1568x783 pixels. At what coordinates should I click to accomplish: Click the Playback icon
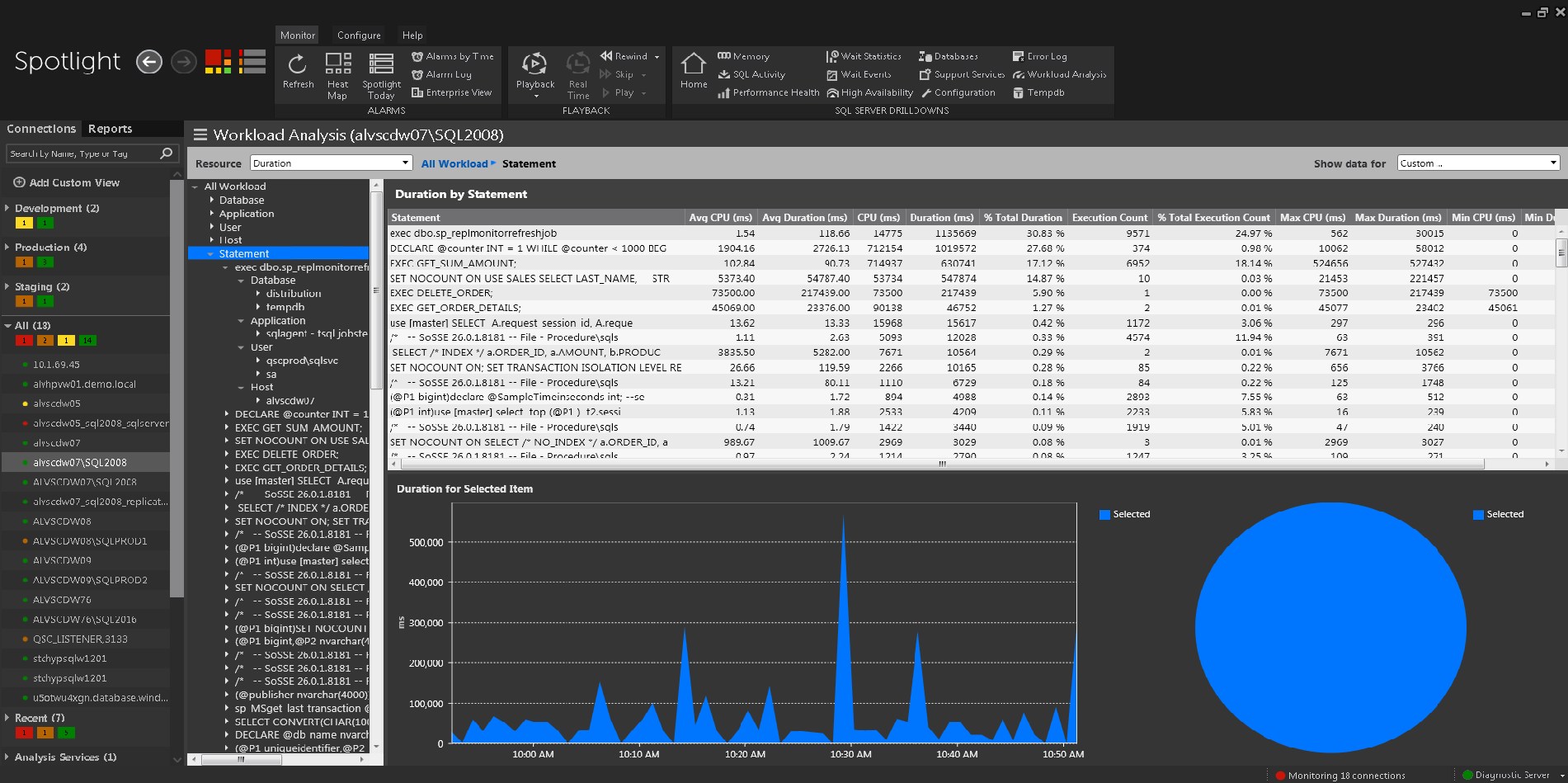pyautogui.click(x=534, y=64)
